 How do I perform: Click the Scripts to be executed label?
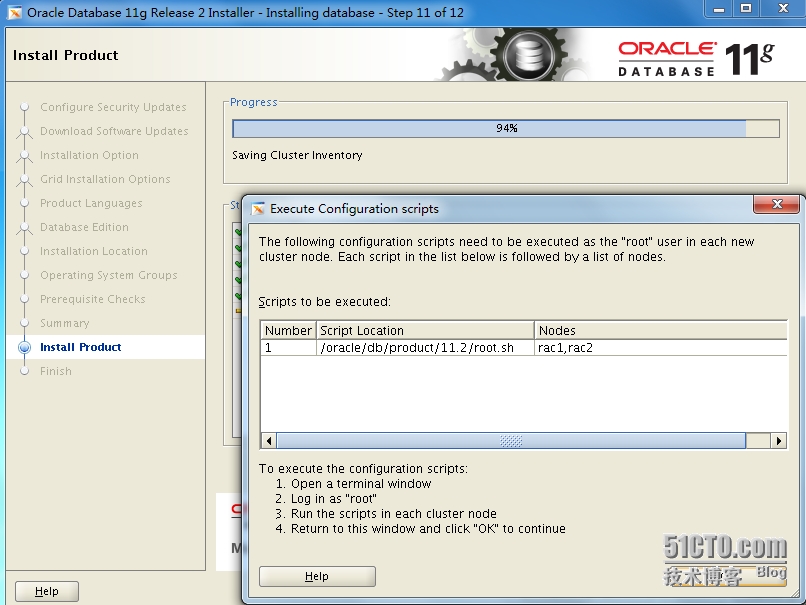click(324, 302)
